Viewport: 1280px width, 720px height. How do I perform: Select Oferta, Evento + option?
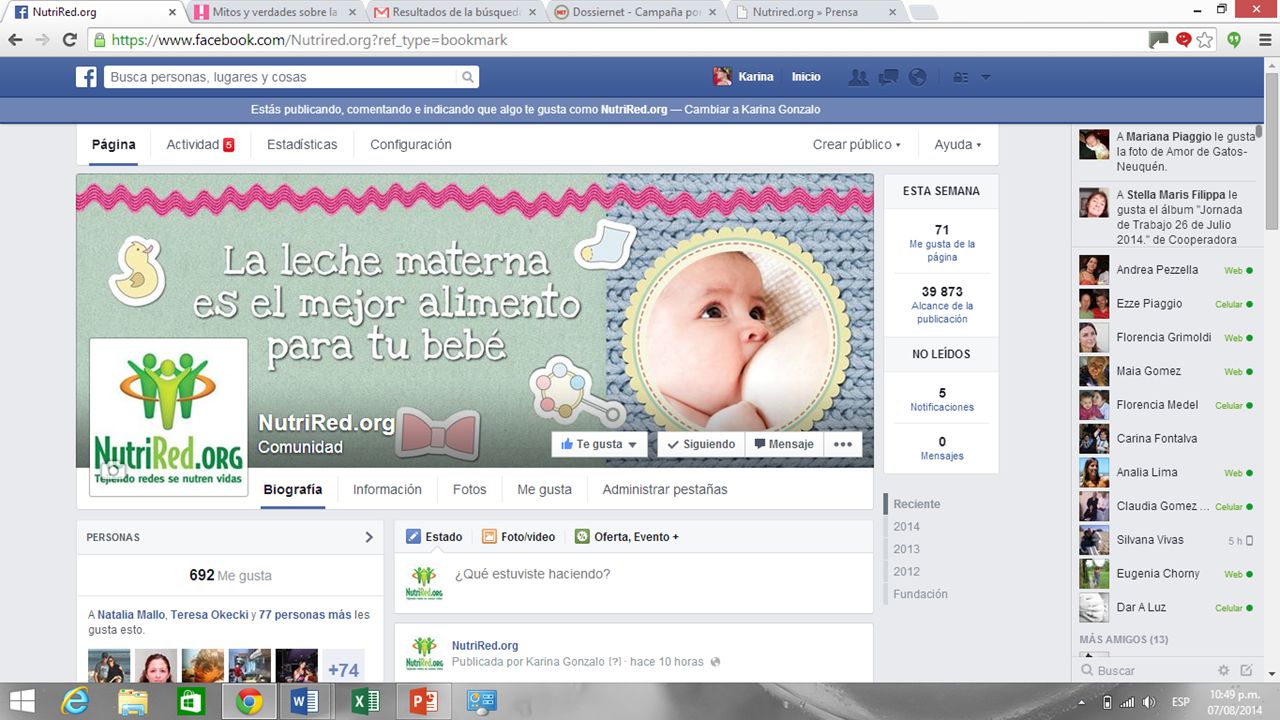pos(627,537)
